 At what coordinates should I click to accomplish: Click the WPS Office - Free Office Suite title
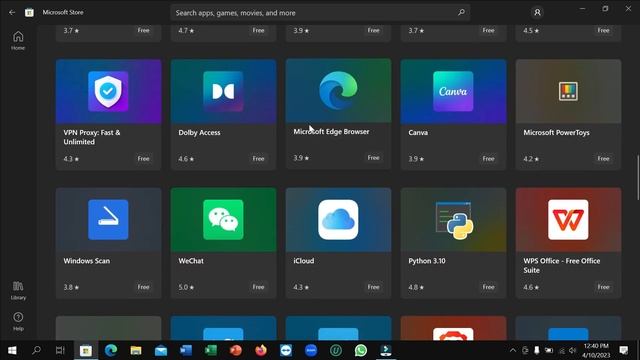(562, 265)
